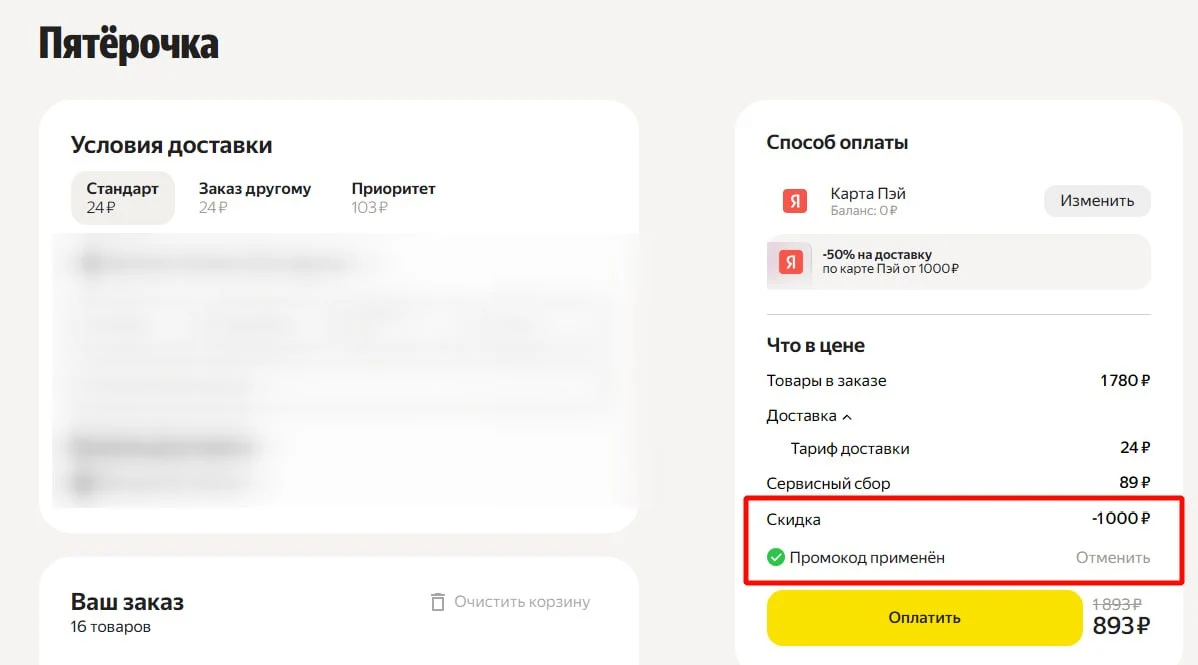Click the Изменить payment method button

point(1096,201)
